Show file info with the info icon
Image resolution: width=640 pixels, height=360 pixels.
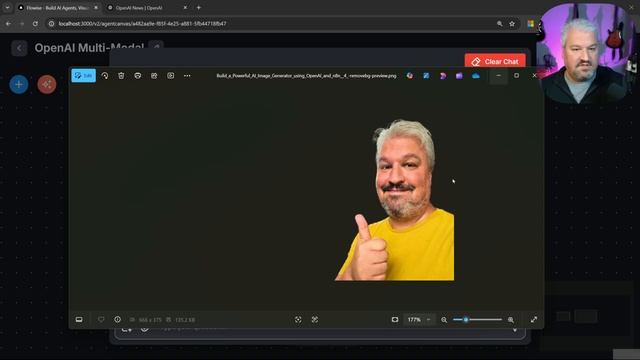118,320
